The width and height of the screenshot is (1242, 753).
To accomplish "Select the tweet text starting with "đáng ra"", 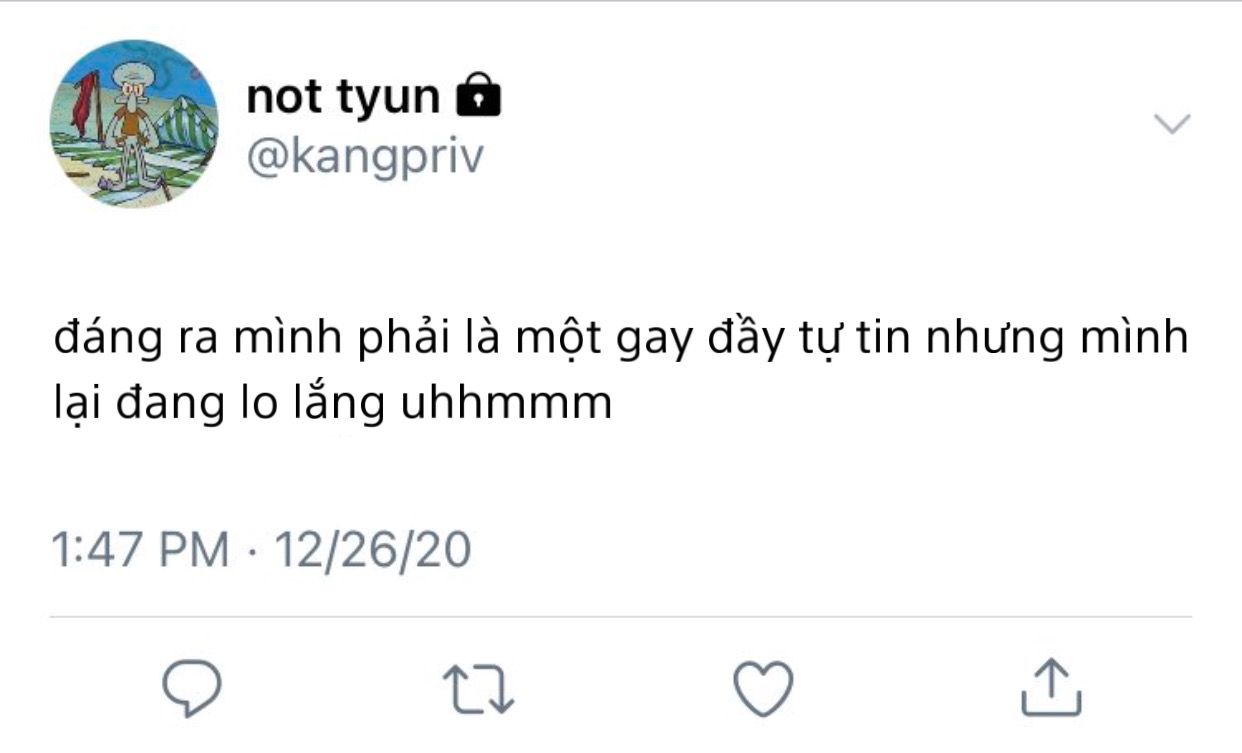I will [620, 340].
